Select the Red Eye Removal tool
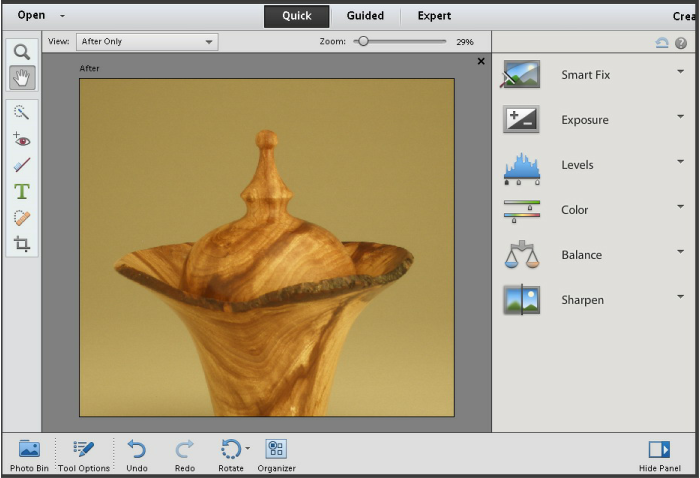Viewport: 700px width, 478px height. pos(22,139)
